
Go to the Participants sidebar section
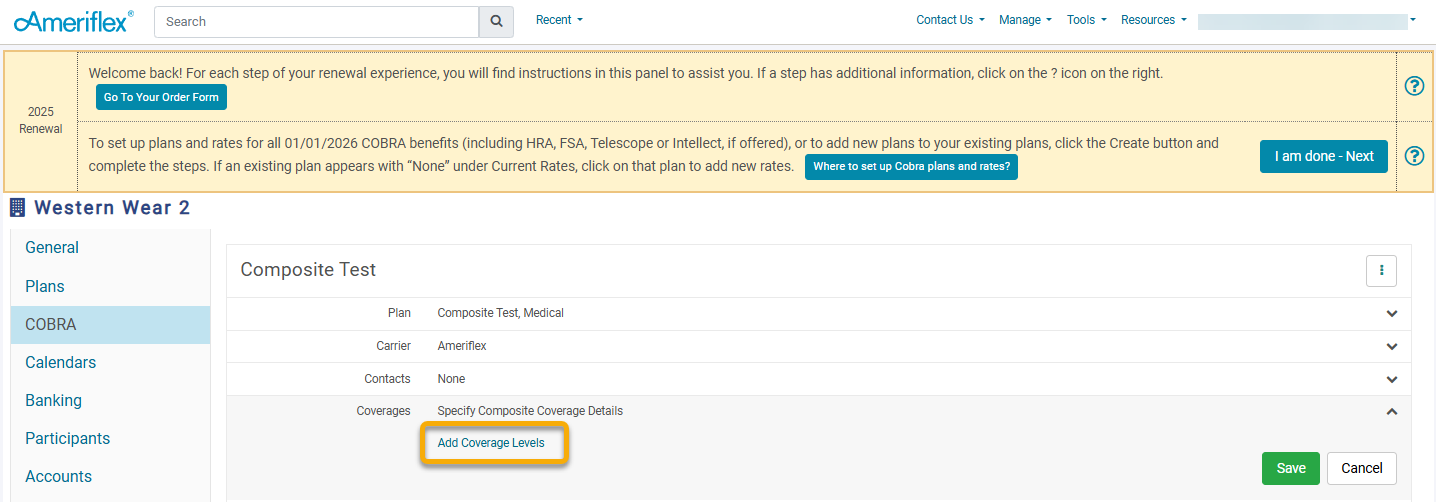67,439
